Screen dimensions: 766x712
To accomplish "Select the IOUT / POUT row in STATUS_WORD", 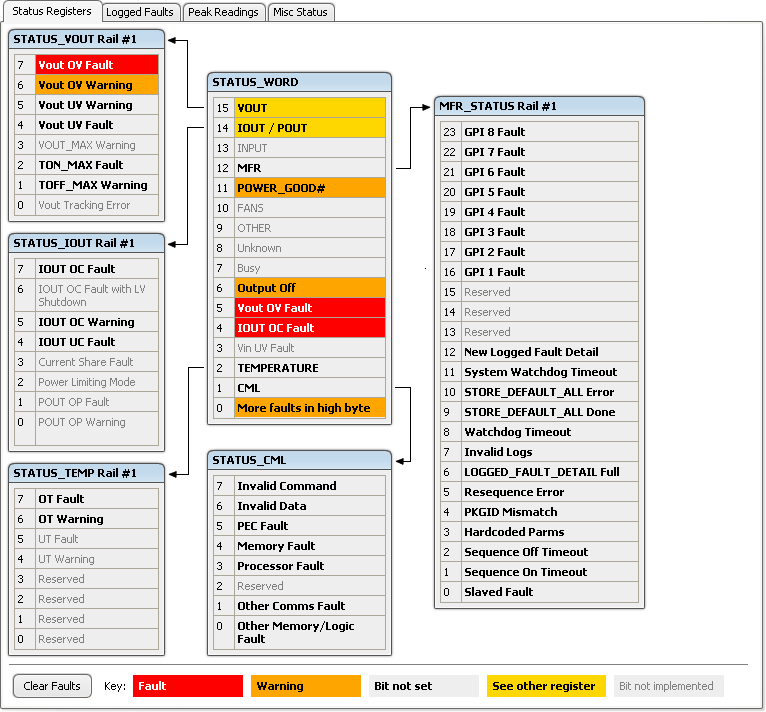I will click(309, 128).
